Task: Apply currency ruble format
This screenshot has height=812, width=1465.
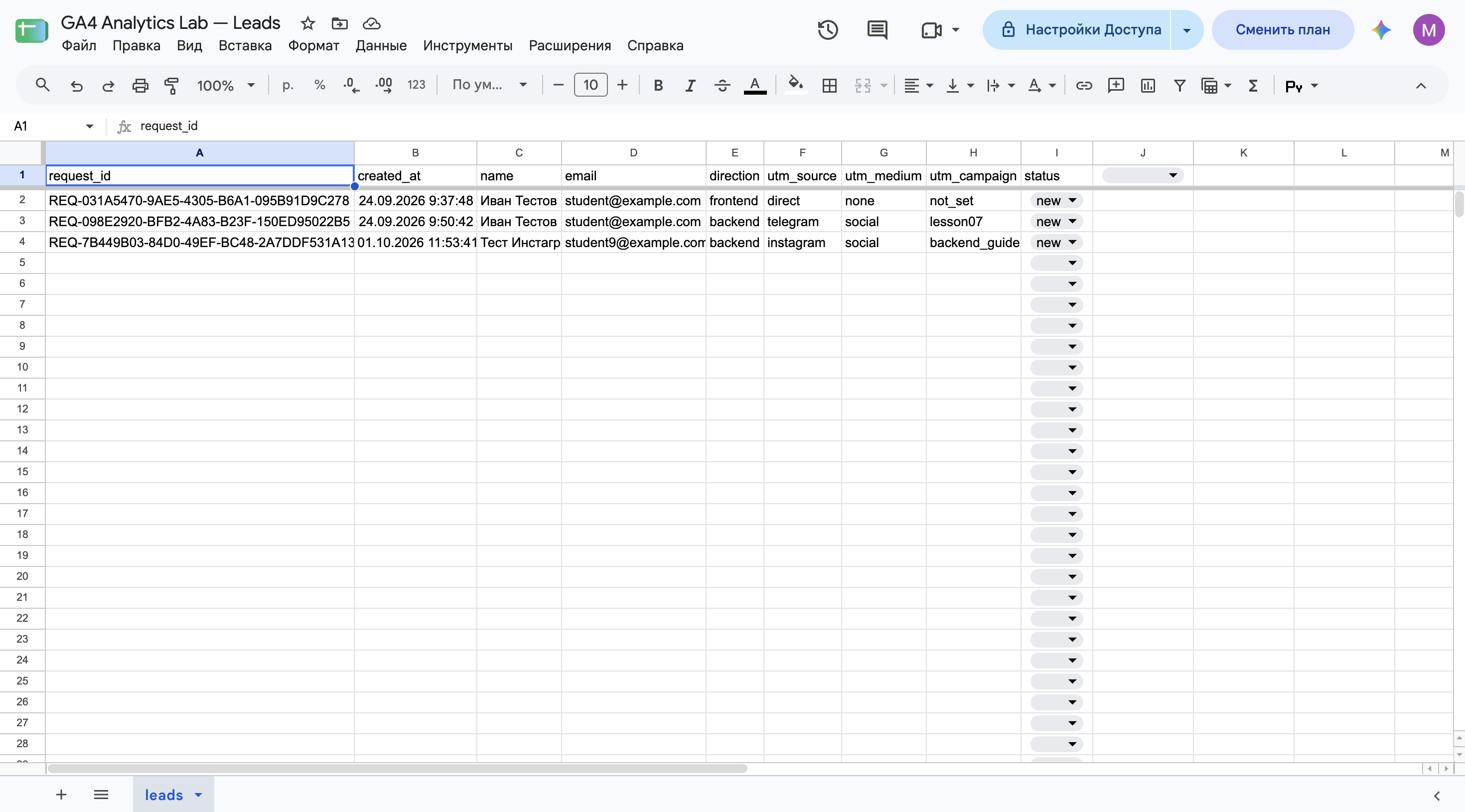Action: pyautogui.click(x=288, y=85)
